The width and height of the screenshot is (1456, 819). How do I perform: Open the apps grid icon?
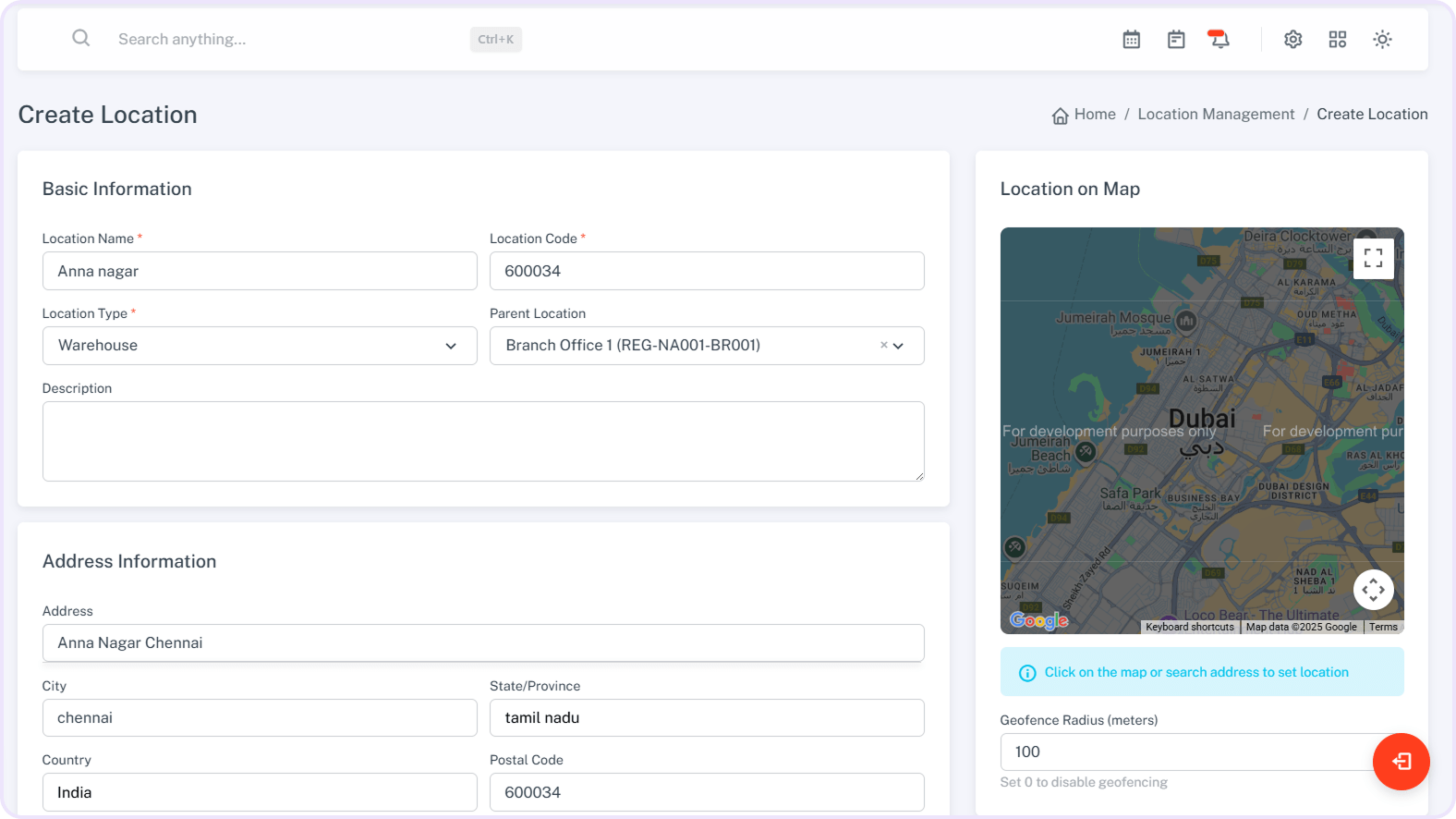coord(1337,40)
